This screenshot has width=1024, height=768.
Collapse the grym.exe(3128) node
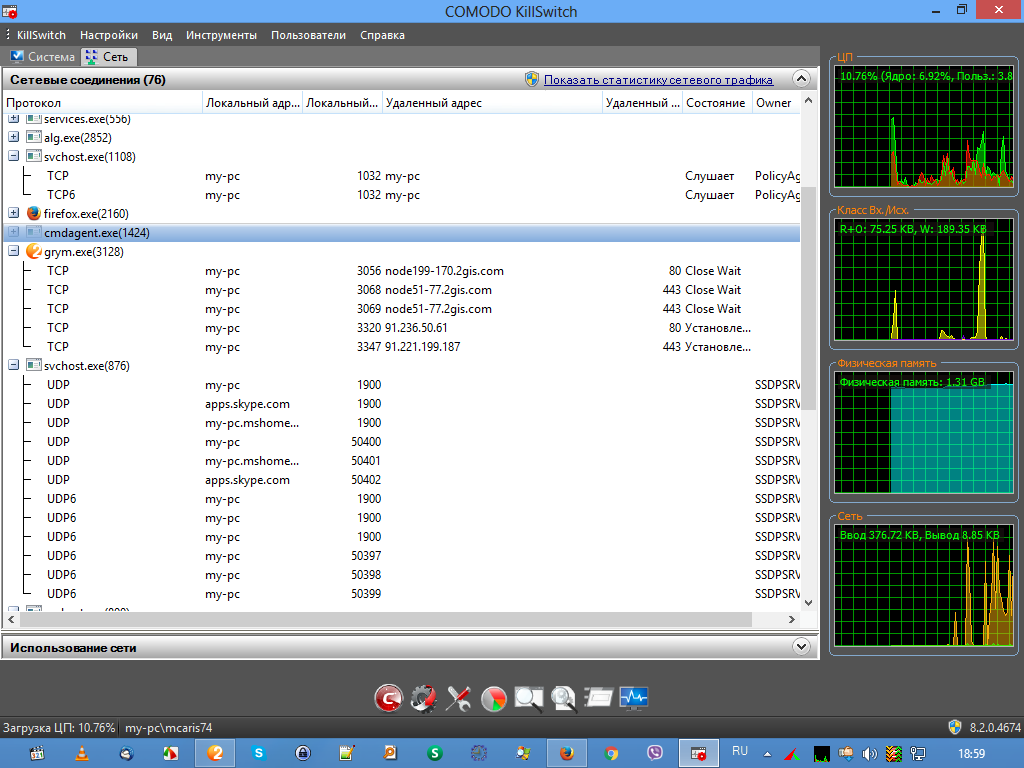click(x=14, y=251)
